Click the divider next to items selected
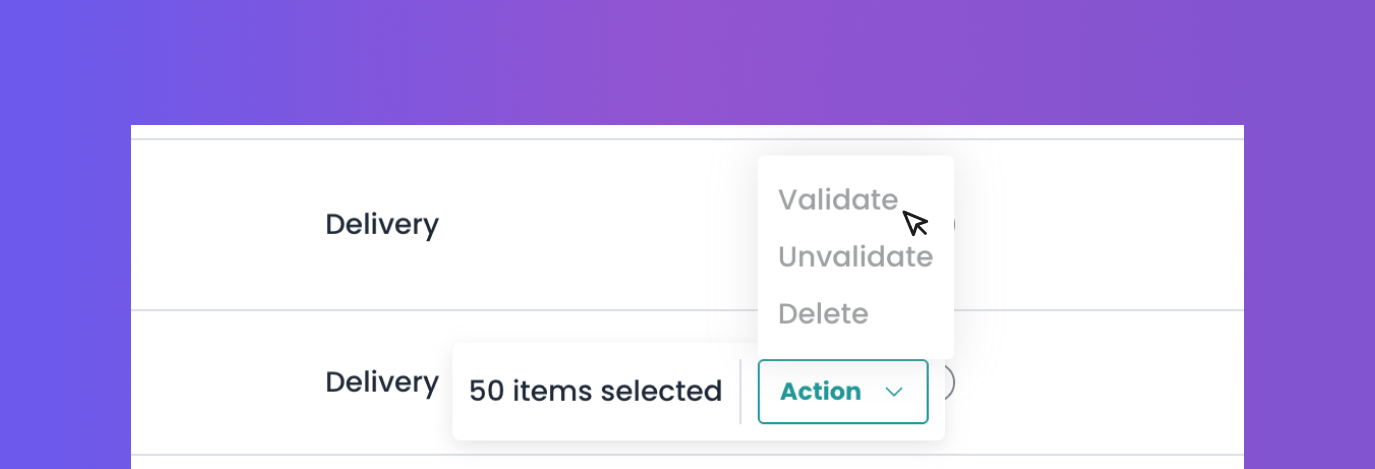1375x469 pixels. (x=740, y=391)
